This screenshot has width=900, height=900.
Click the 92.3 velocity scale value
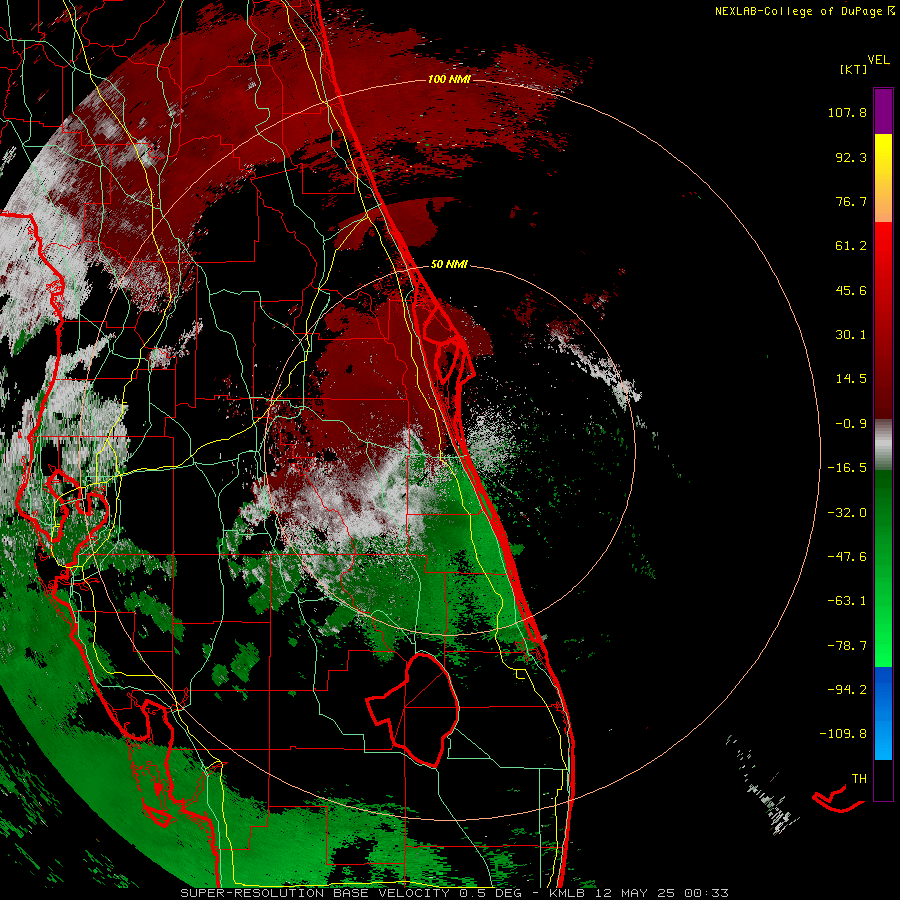point(851,157)
